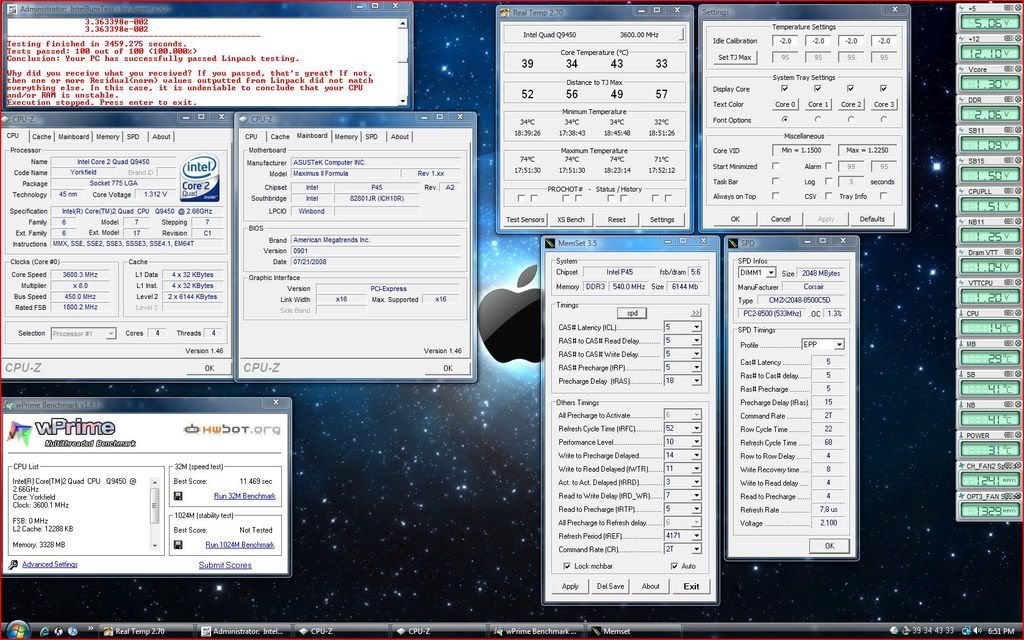
Task: Close the CPU temperature gadget
Action: (1017, 313)
